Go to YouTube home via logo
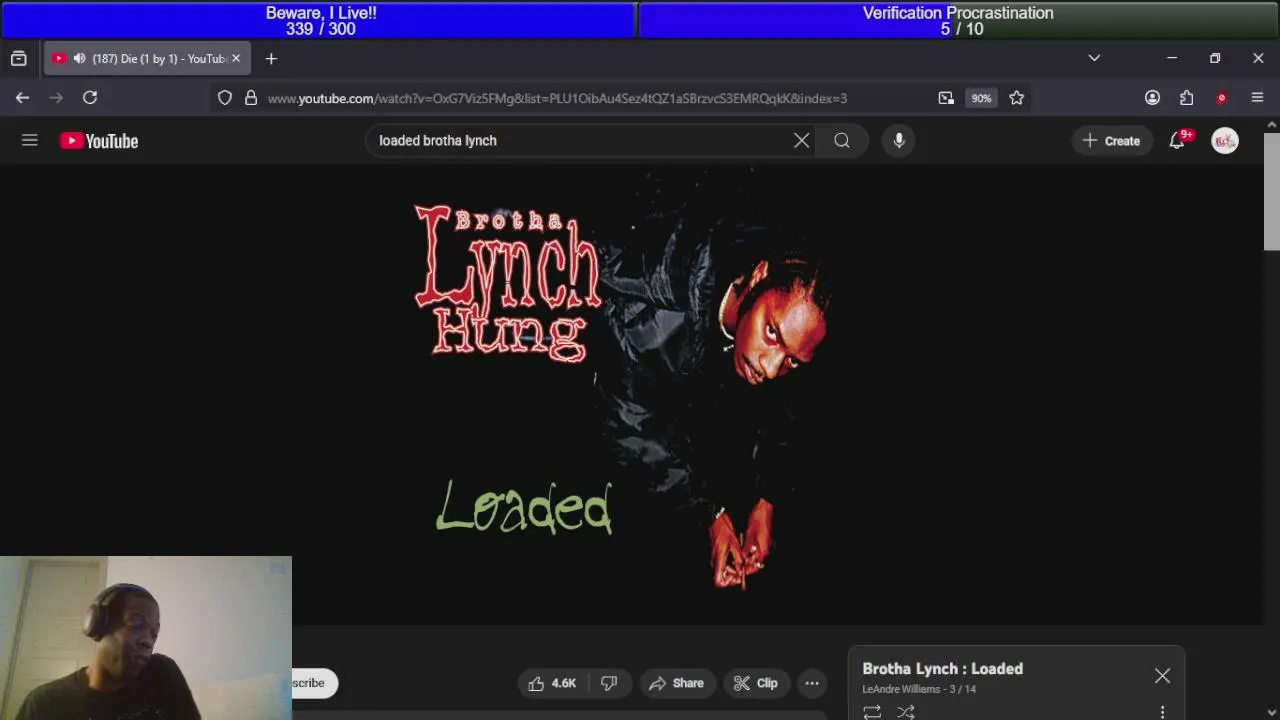This screenshot has height=720, width=1280. (x=99, y=141)
